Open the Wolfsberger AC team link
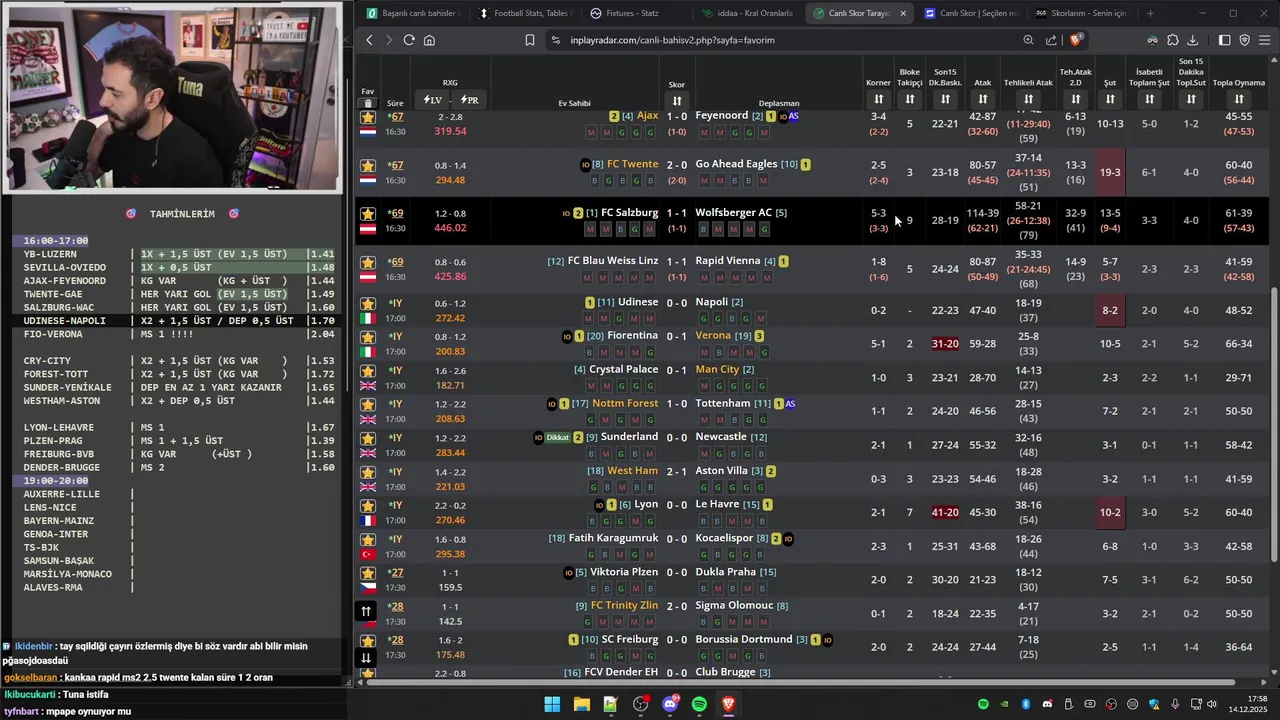 pyautogui.click(x=733, y=213)
